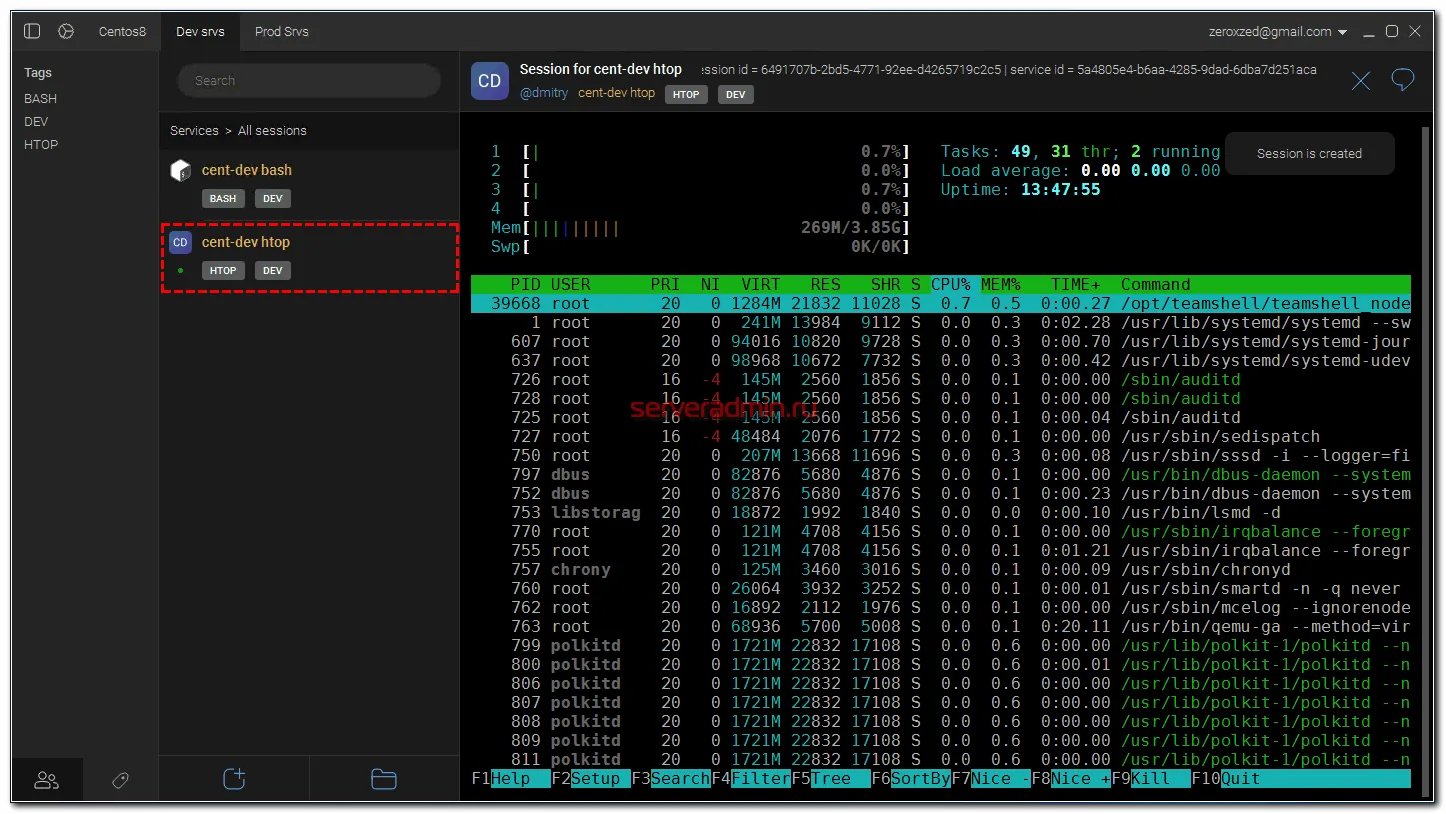Select the cent-dev bash session
The height and width of the screenshot is (814, 1446).
(x=247, y=171)
